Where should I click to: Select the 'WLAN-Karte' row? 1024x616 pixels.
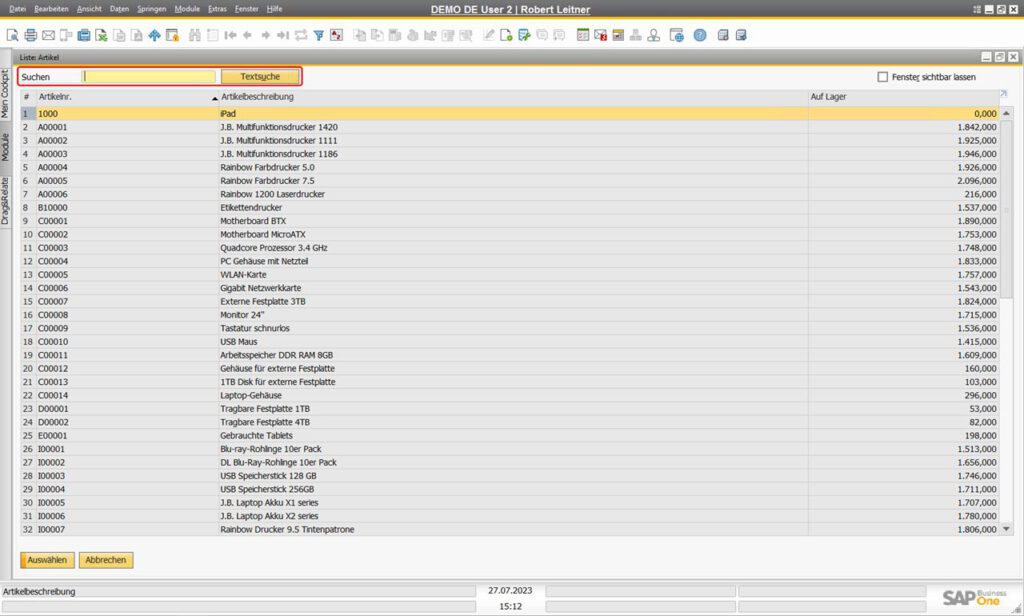[x=509, y=274]
